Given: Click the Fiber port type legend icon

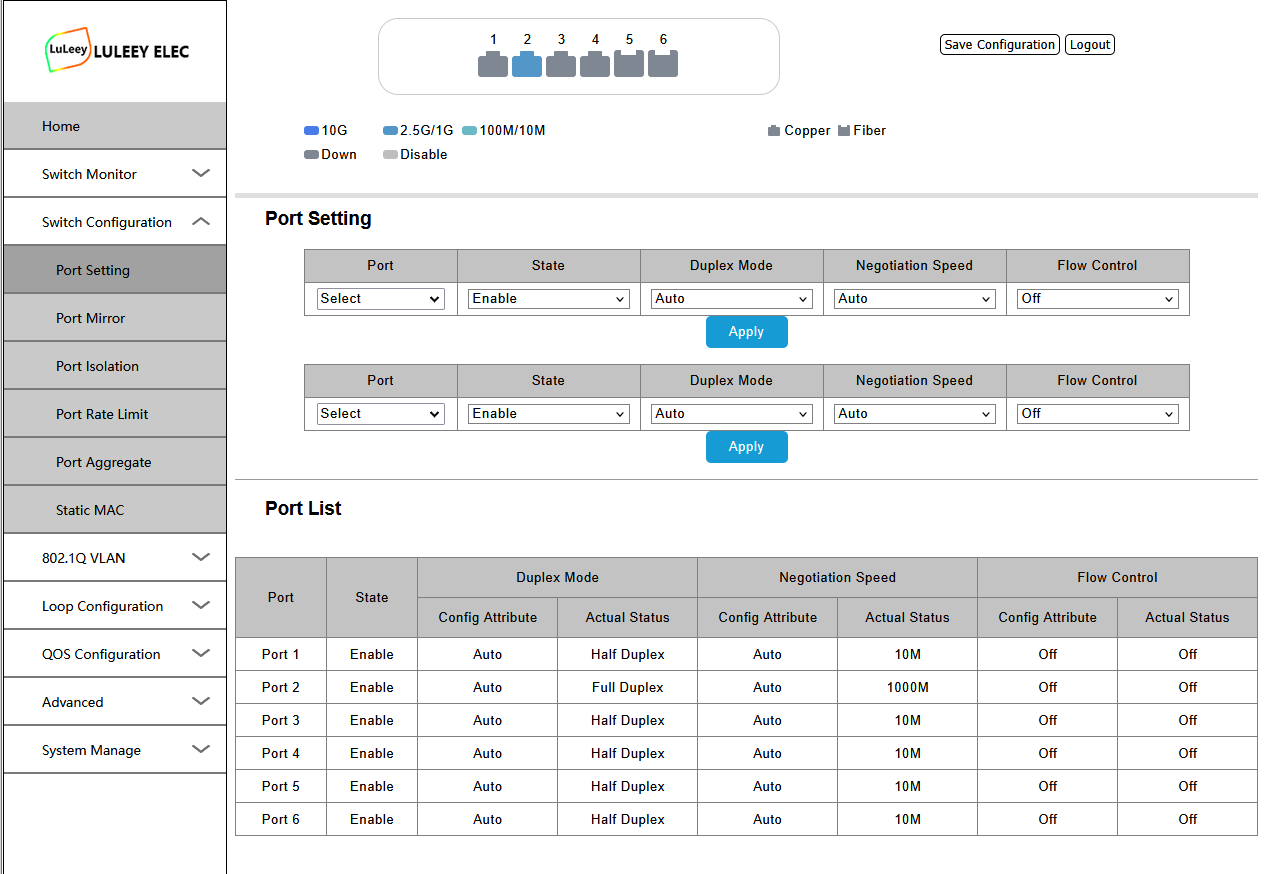Looking at the screenshot, I should pyautogui.click(x=844, y=131).
